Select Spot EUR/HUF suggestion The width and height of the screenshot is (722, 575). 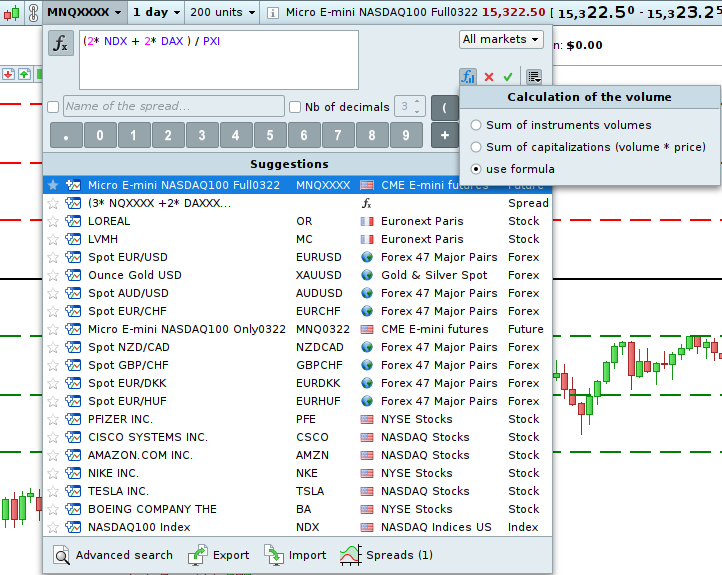pyautogui.click(x=297, y=401)
